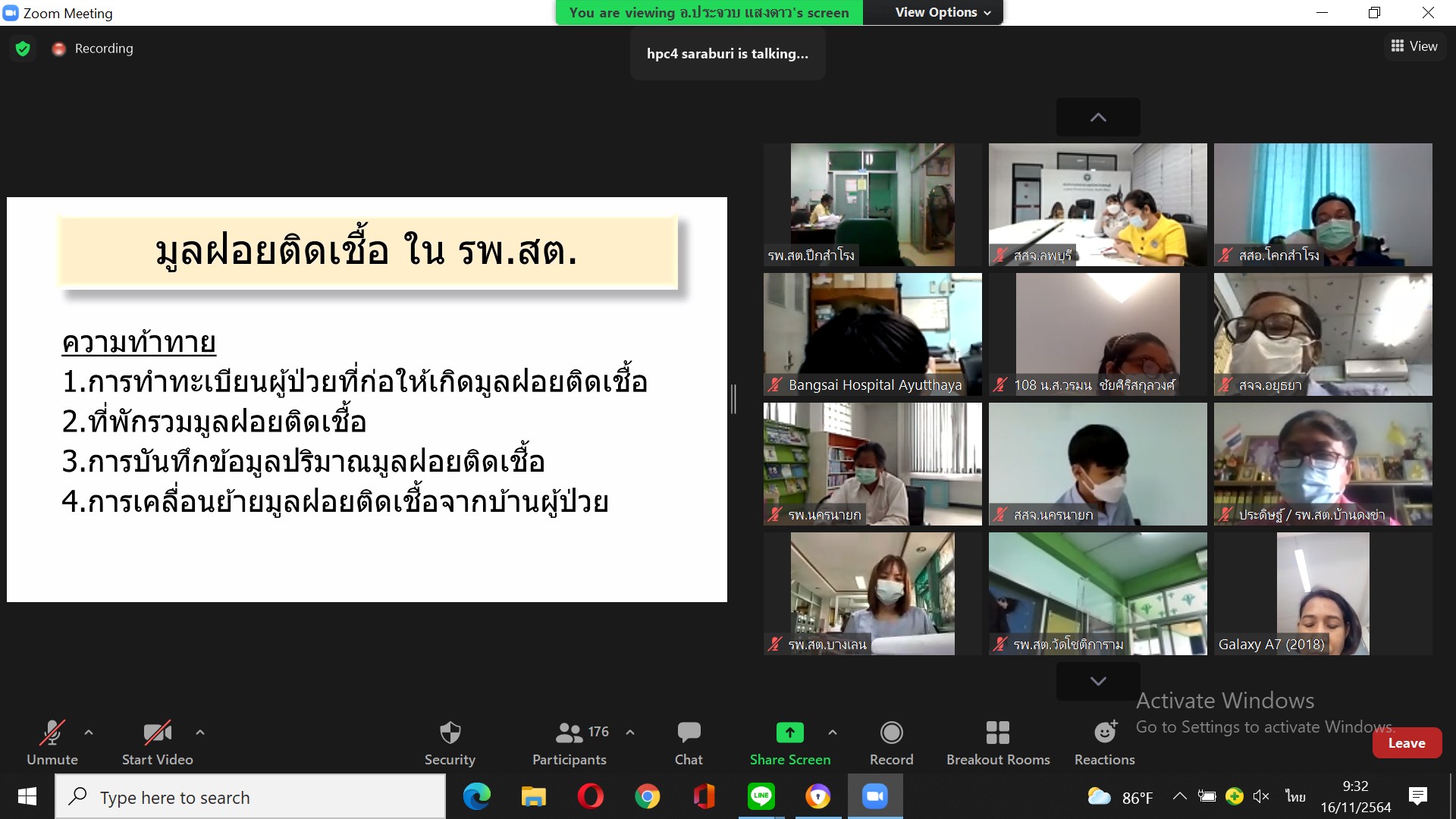The image size is (1456, 819).
Task: Click the red Leave button
Action: 1407,743
